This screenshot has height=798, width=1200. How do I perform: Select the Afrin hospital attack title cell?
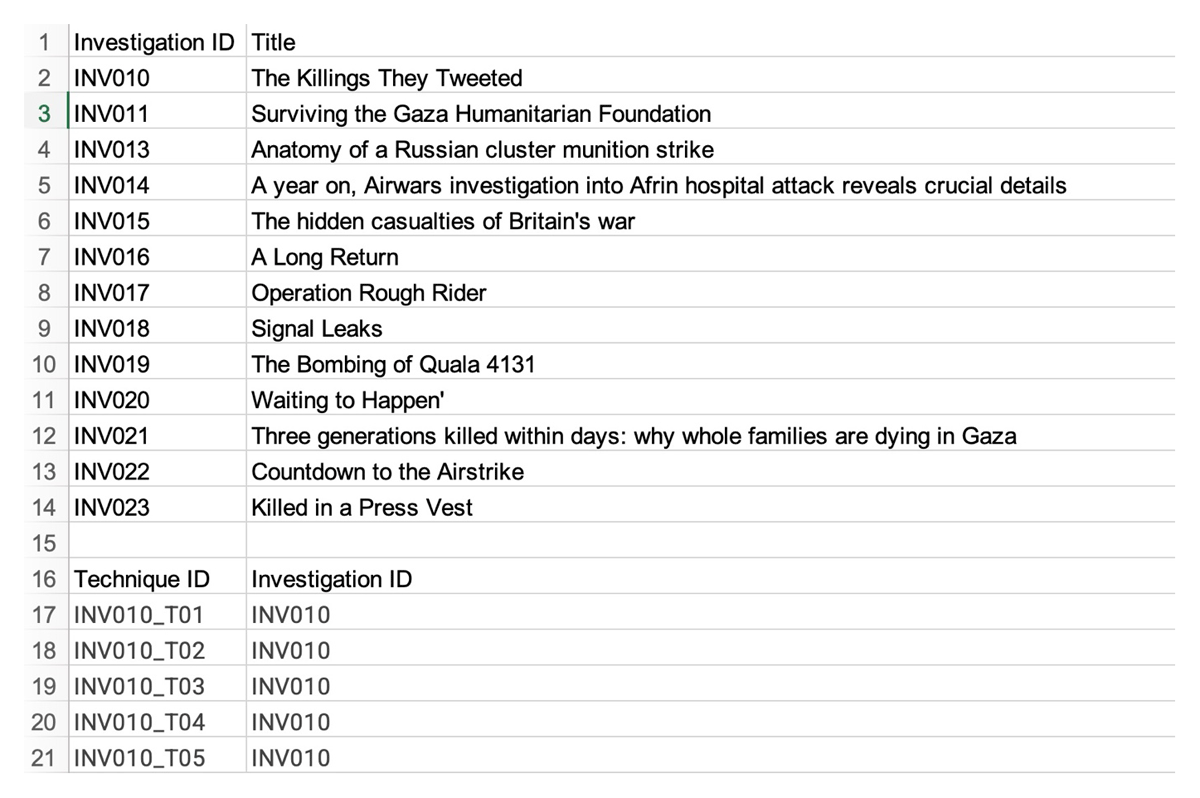coord(711,186)
